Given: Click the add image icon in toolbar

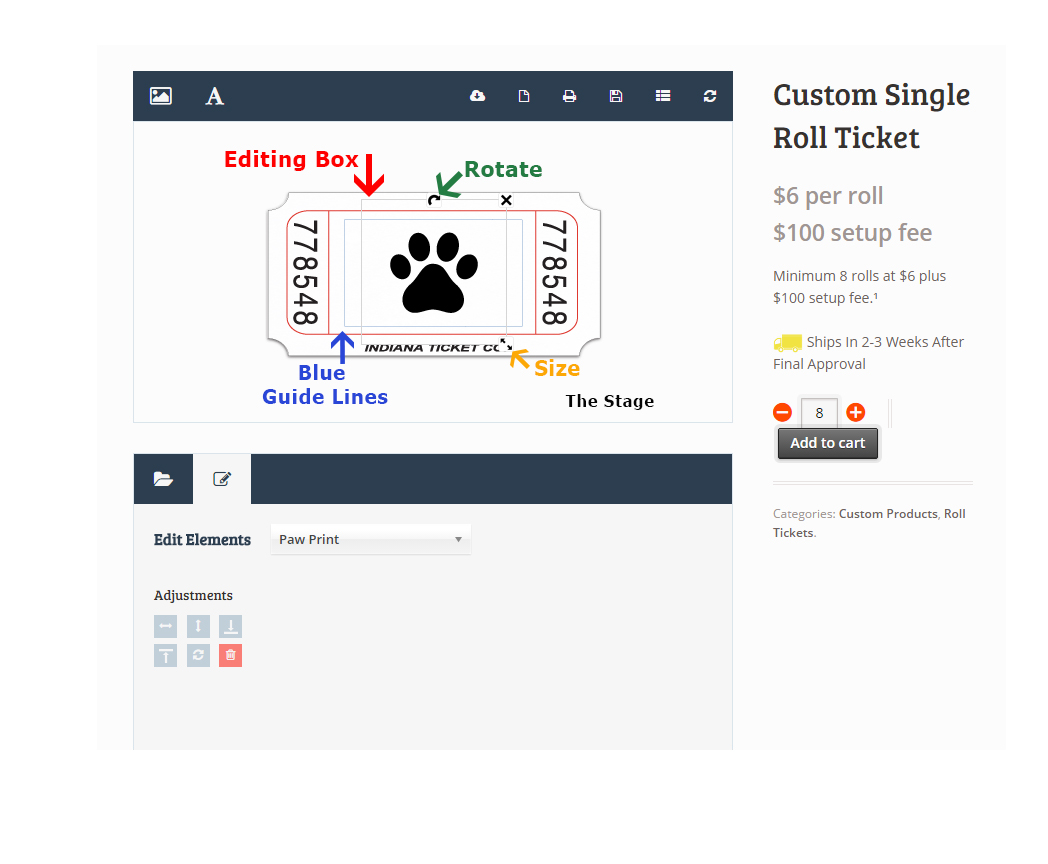Looking at the screenshot, I should (x=161, y=96).
